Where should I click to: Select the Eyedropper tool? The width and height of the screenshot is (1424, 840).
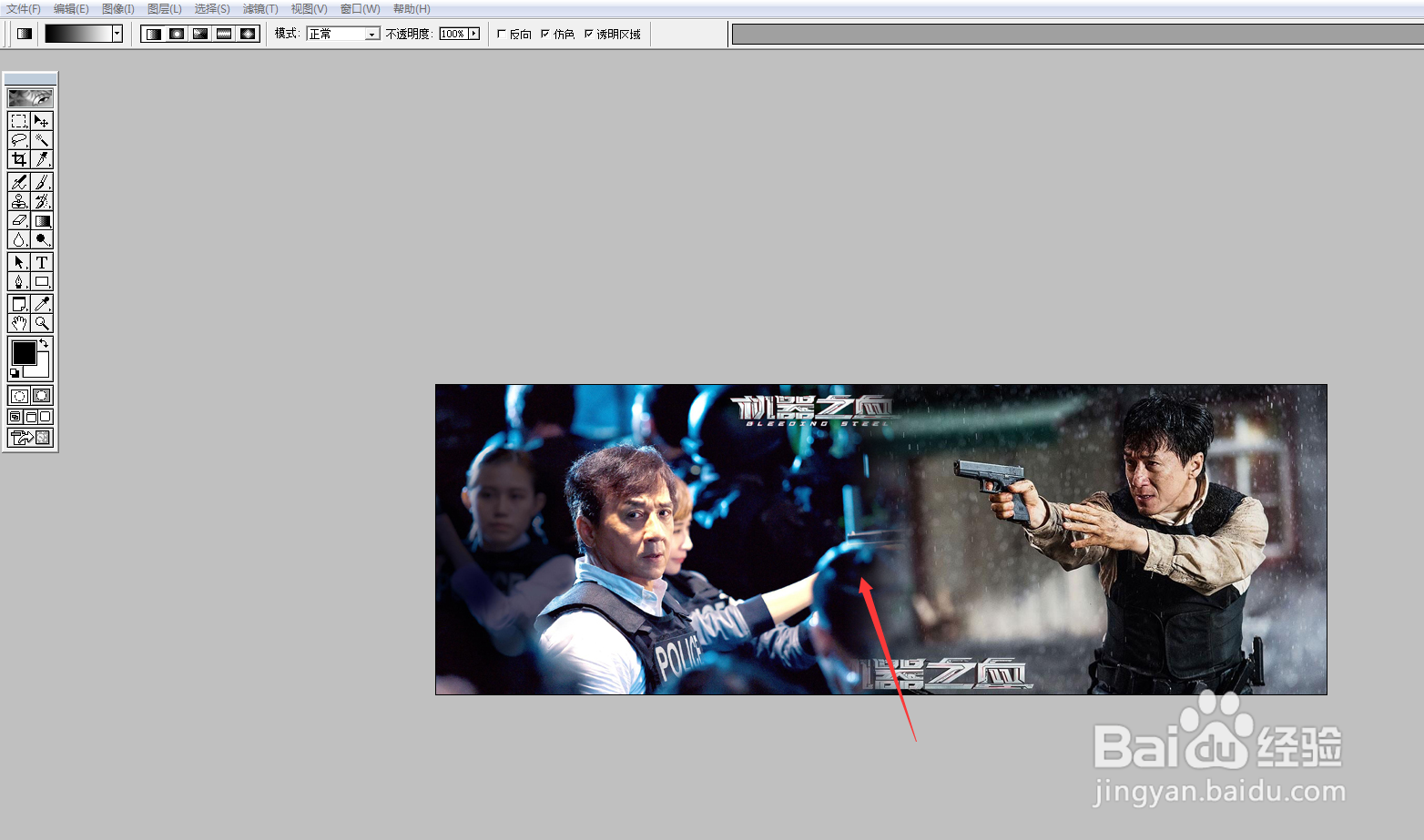tap(42, 304)
